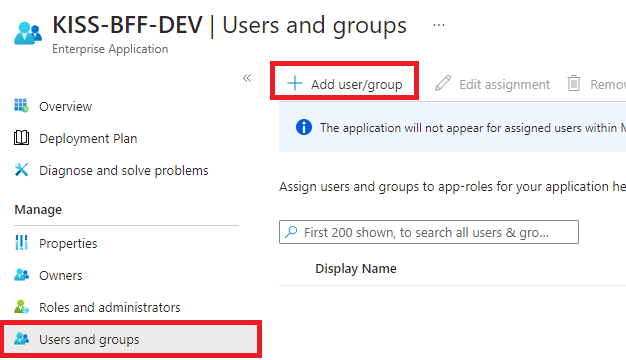Click the Users and groups icon
The image size is (626, 360).
22,338
